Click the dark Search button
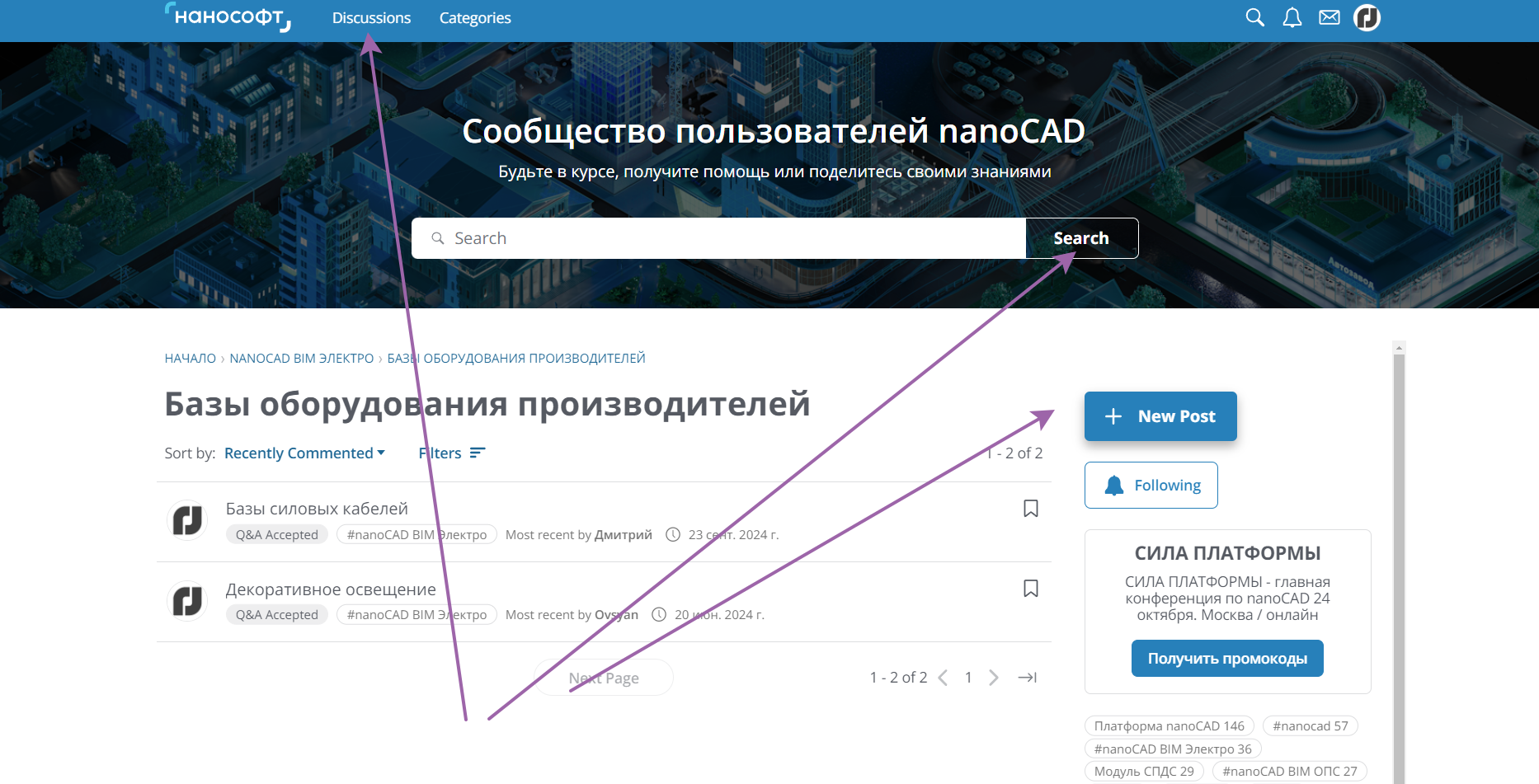 (1081, 238)
